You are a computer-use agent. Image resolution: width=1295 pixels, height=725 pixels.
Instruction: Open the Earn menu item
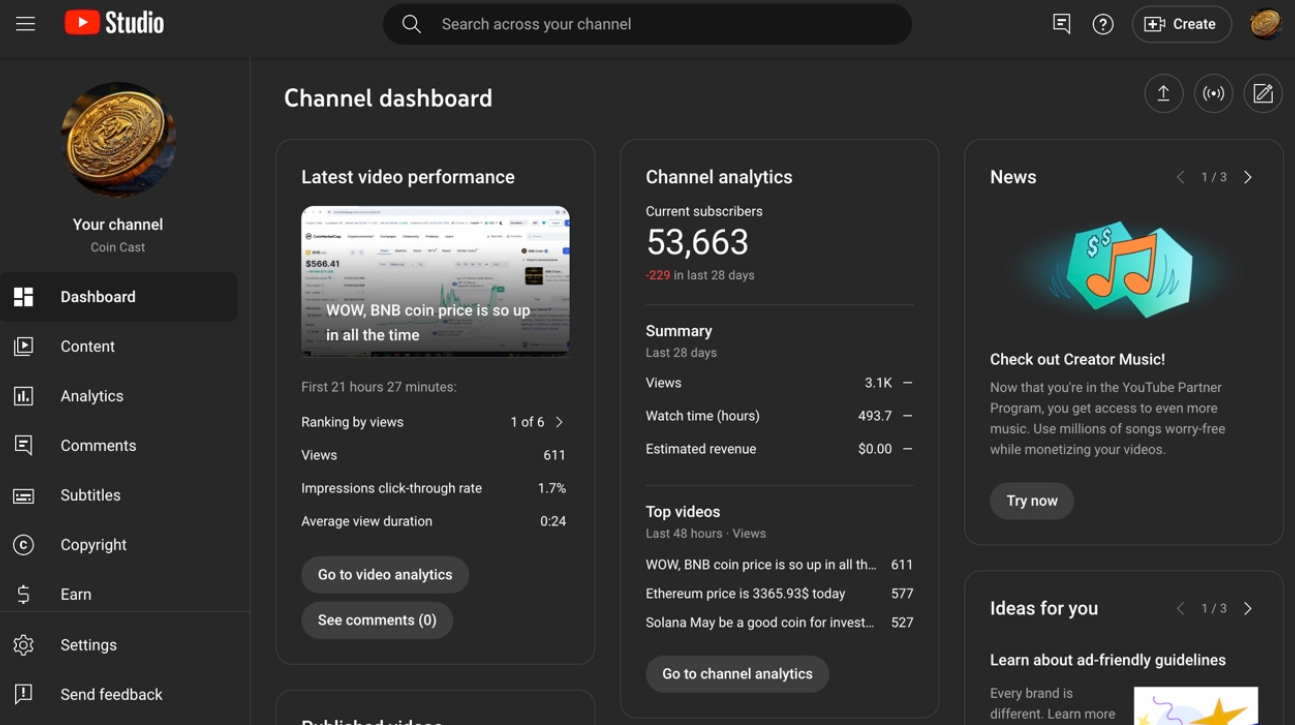click(x=119, y=594)
